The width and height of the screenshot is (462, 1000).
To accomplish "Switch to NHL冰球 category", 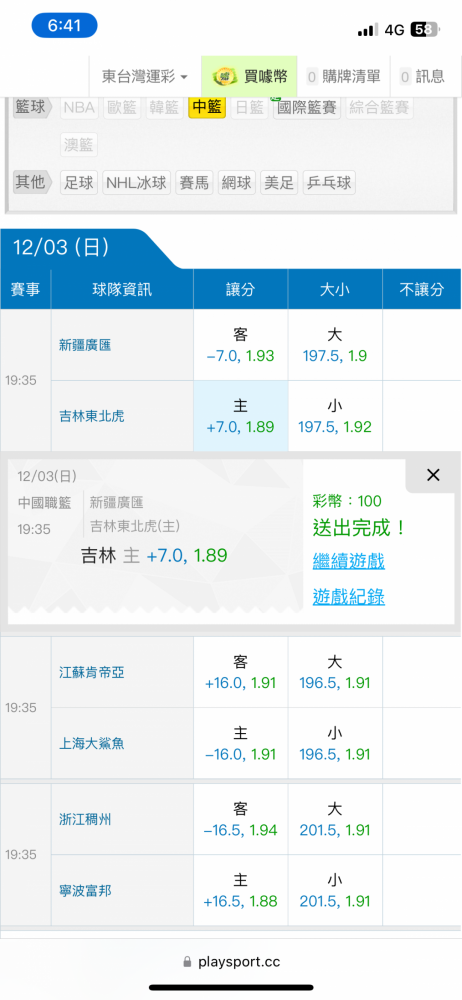I will tap(136, 183).
